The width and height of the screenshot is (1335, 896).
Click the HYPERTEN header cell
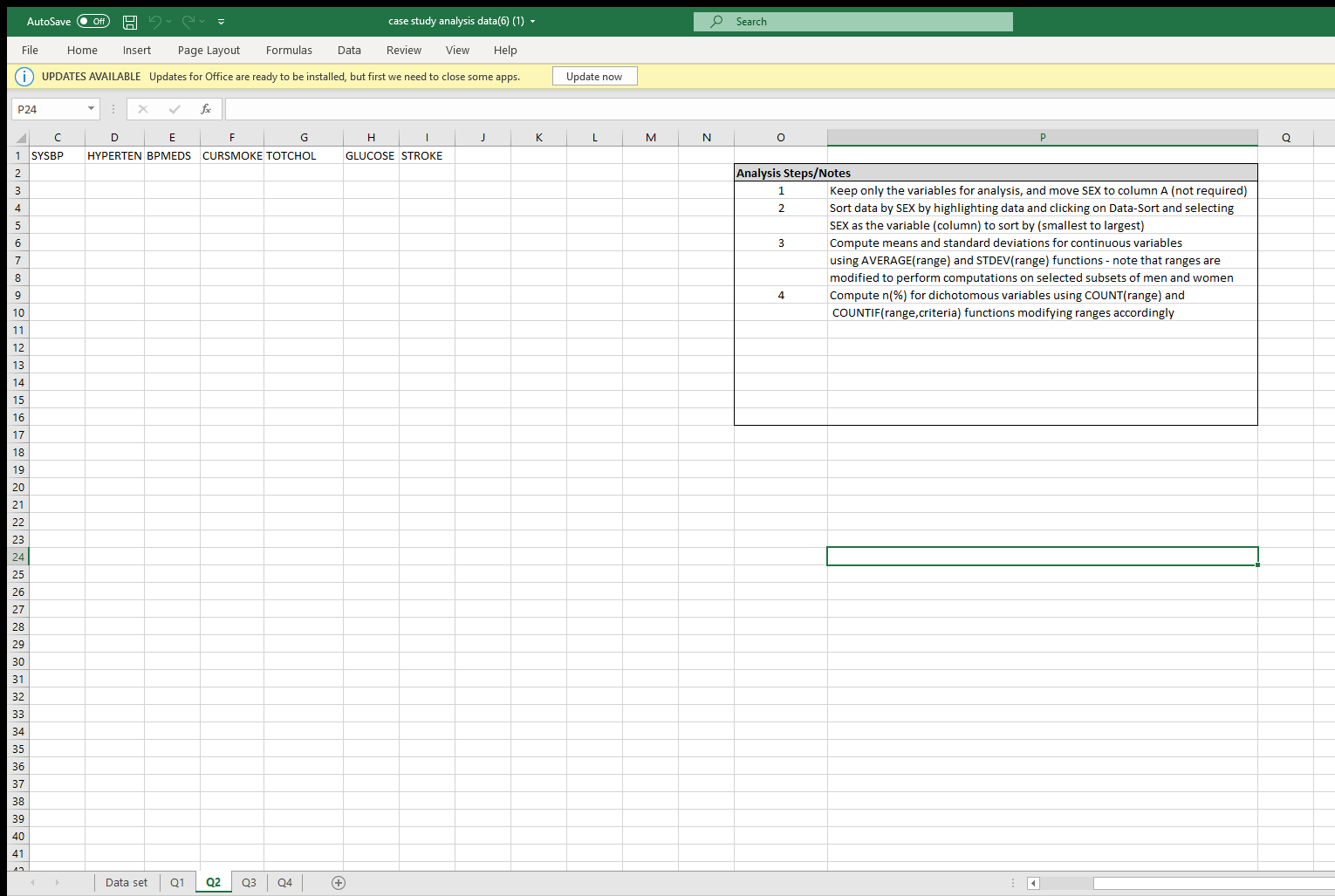(115, 155)
